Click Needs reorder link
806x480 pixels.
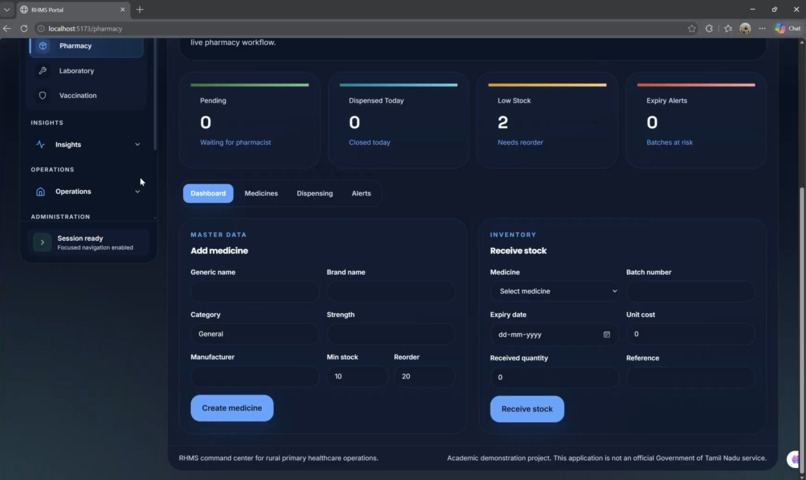(520, 142)
